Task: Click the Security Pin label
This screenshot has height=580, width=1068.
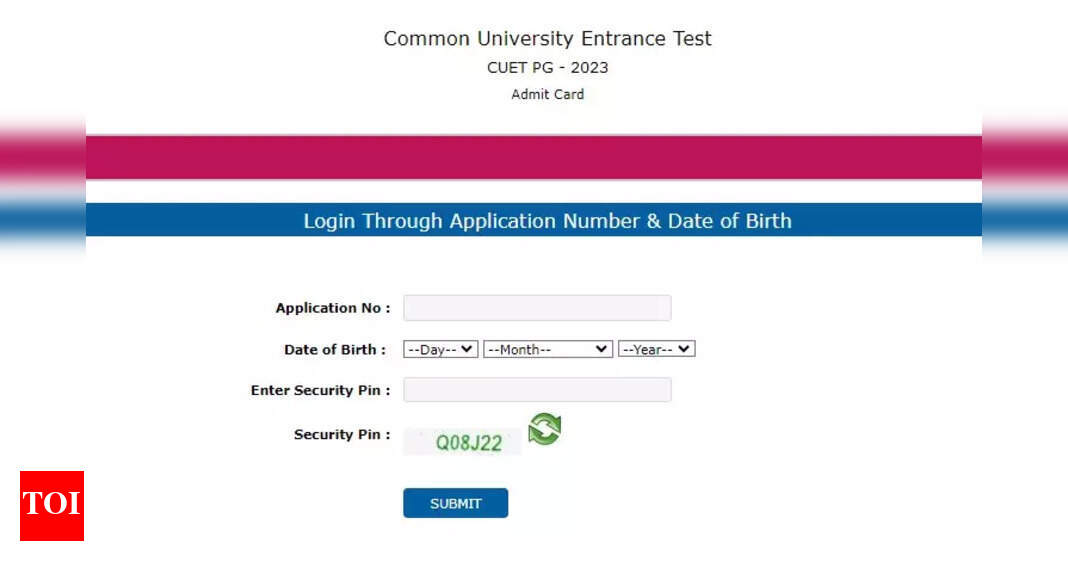Action: pos(343,434)
